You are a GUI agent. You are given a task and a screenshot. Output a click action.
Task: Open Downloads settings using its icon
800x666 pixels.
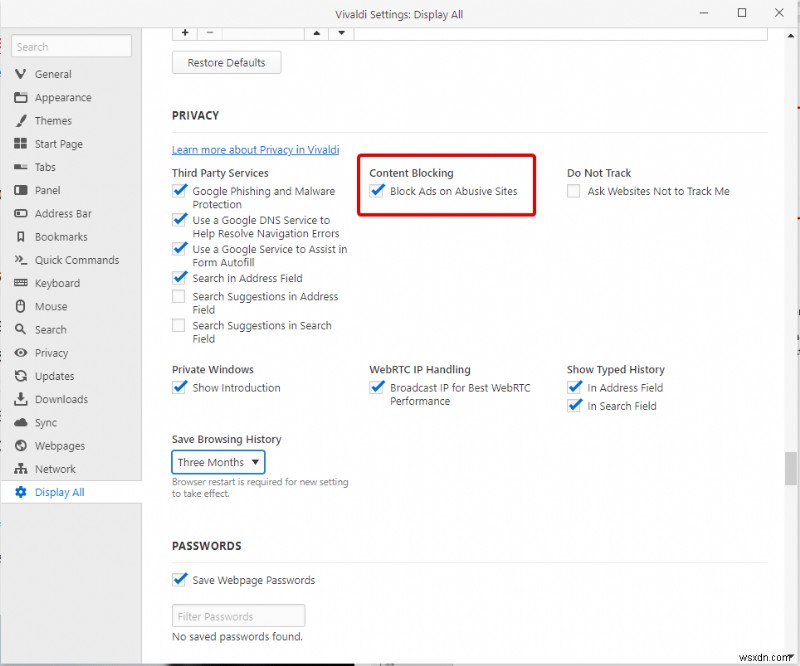[x=22, y=399]
